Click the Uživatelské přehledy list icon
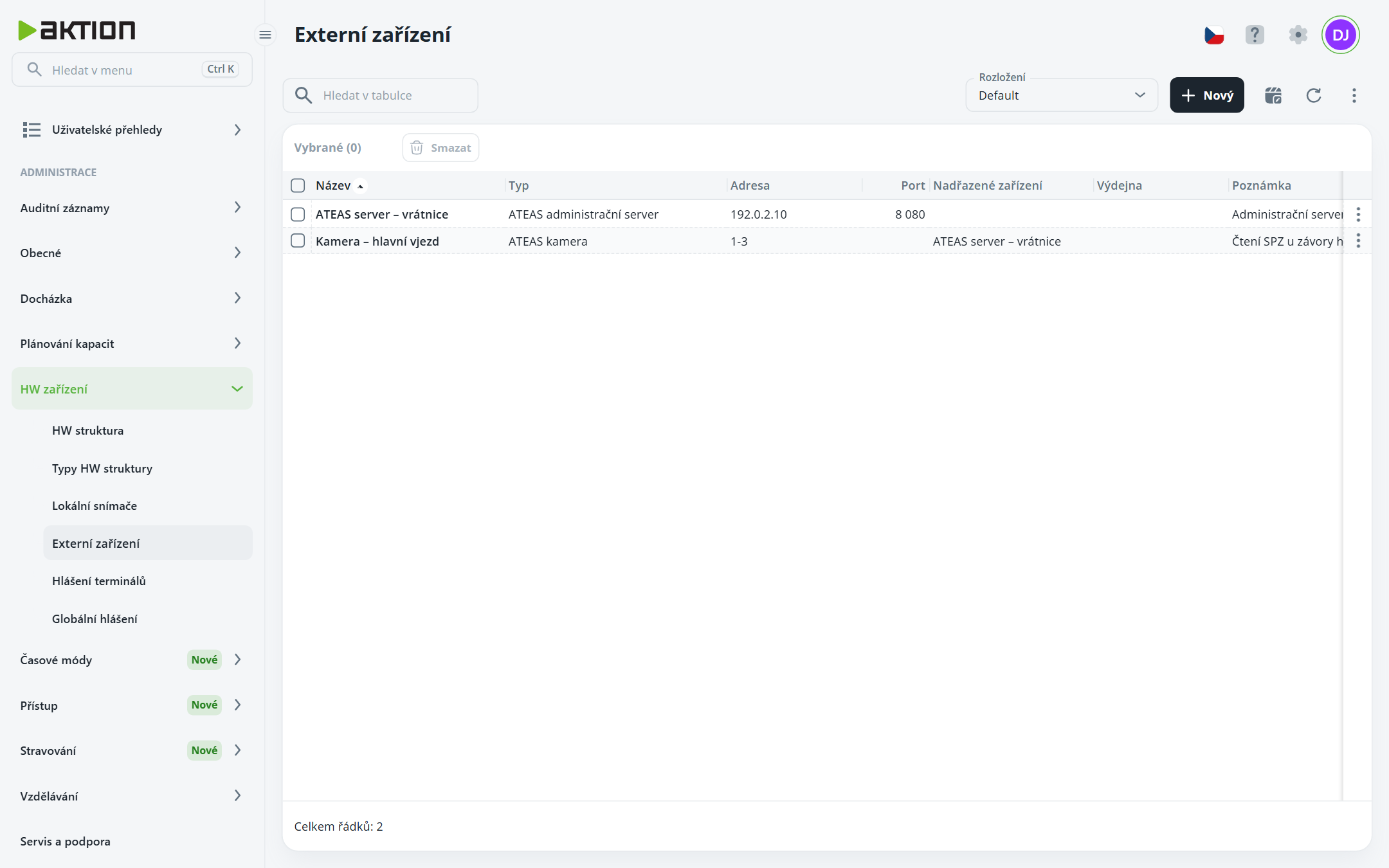The width and height of the screenshot is (1389, 868). (32, 130)
